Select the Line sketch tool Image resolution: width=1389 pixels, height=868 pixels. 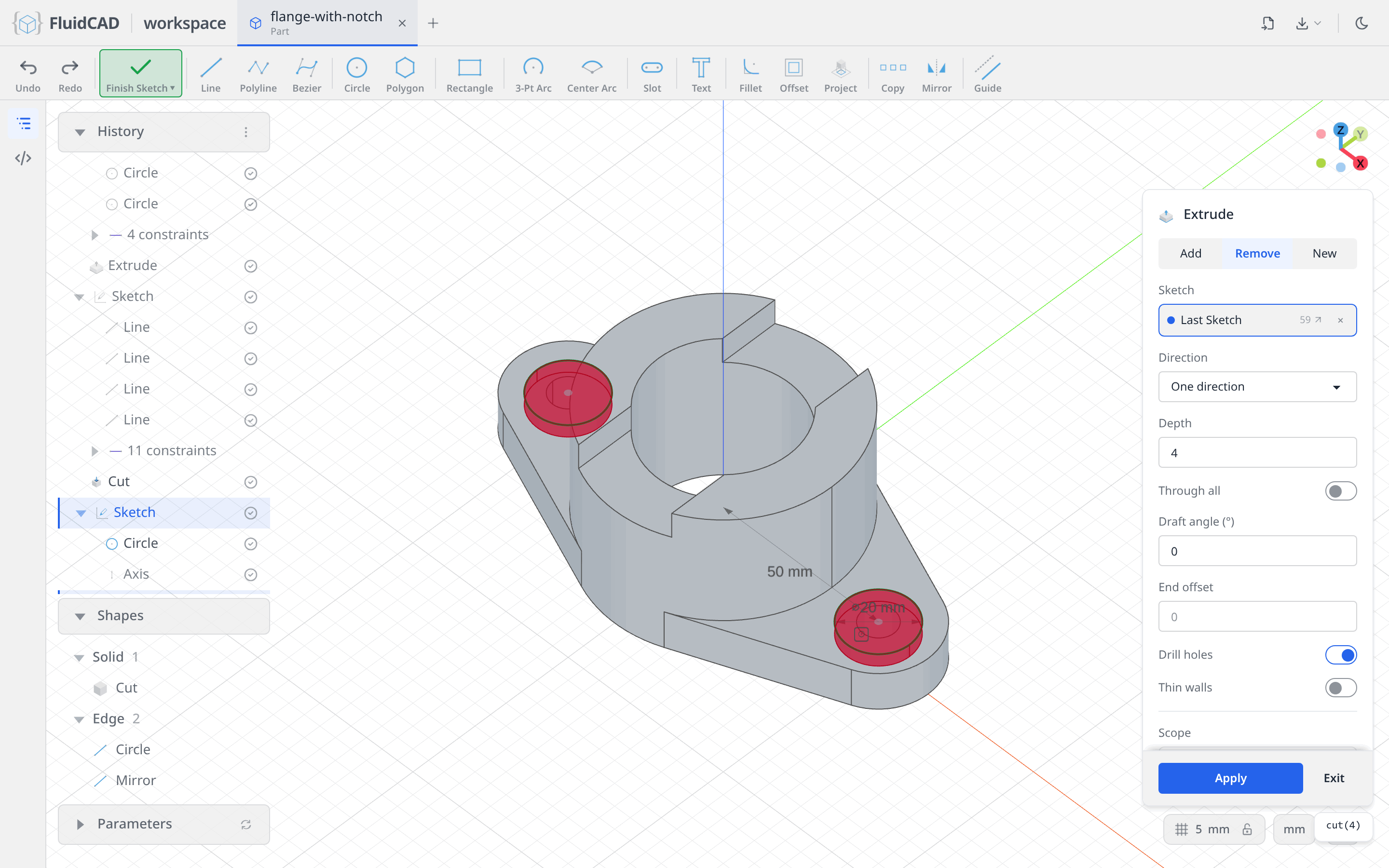[211, 75]
